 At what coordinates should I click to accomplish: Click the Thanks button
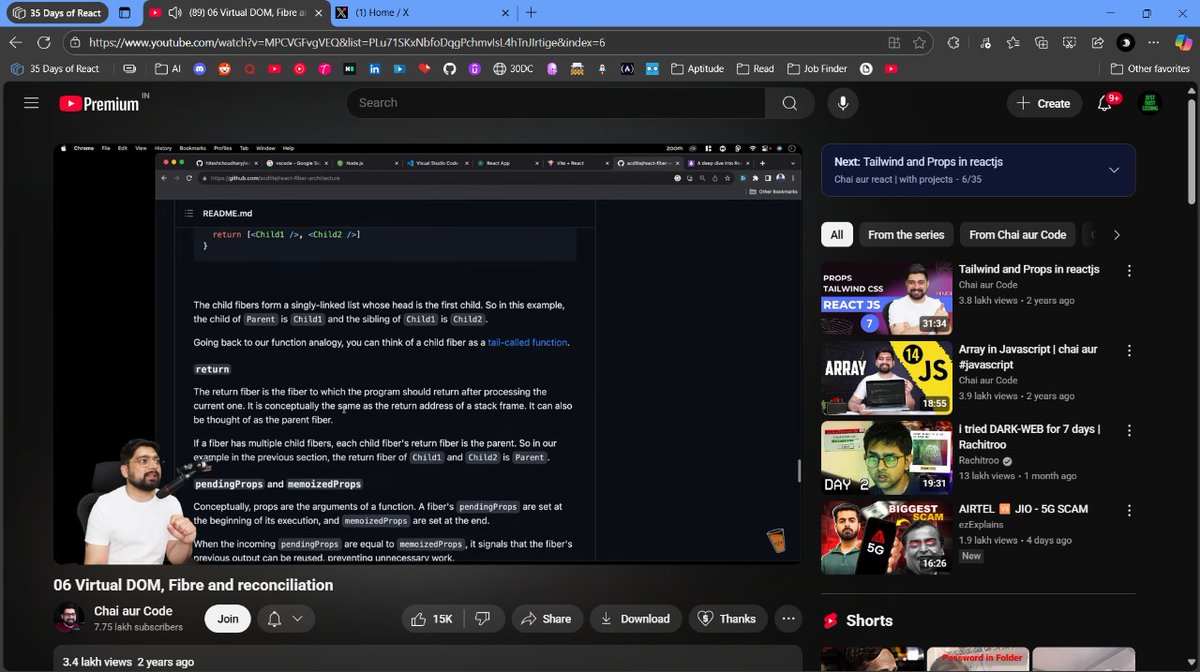728,619
